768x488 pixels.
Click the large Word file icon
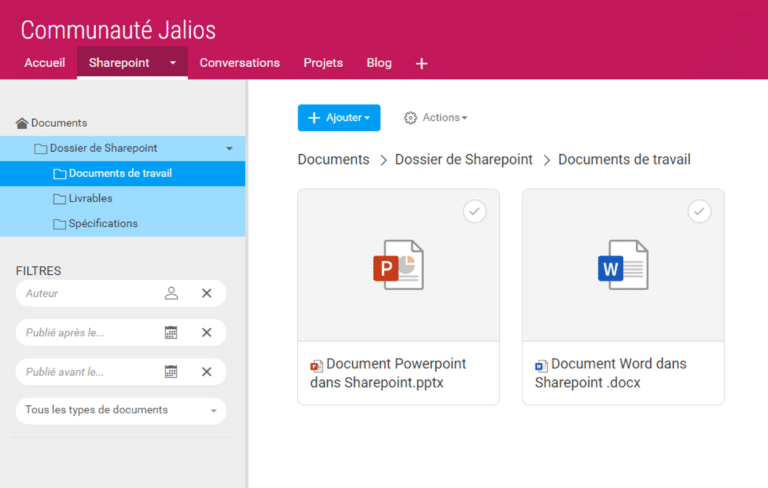tap(623, 265)
